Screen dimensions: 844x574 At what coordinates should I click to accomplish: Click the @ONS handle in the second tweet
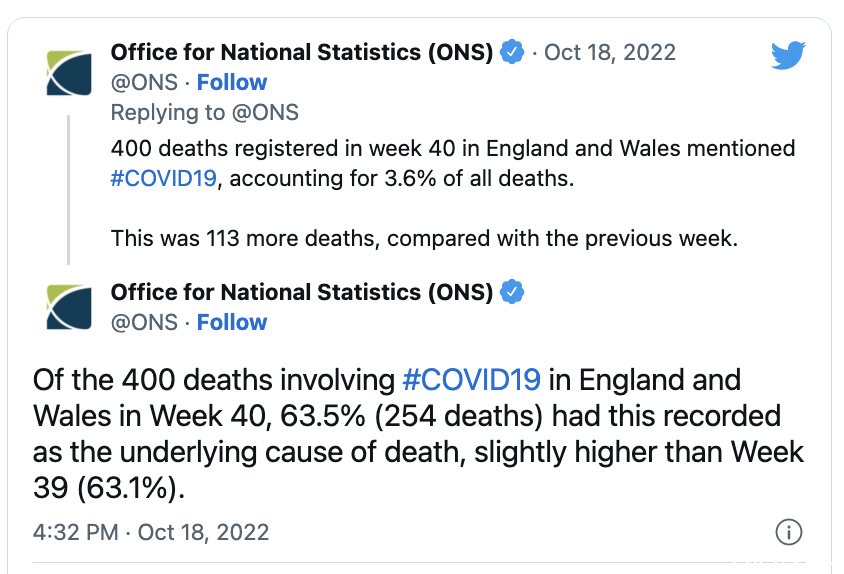click(144, 322)
